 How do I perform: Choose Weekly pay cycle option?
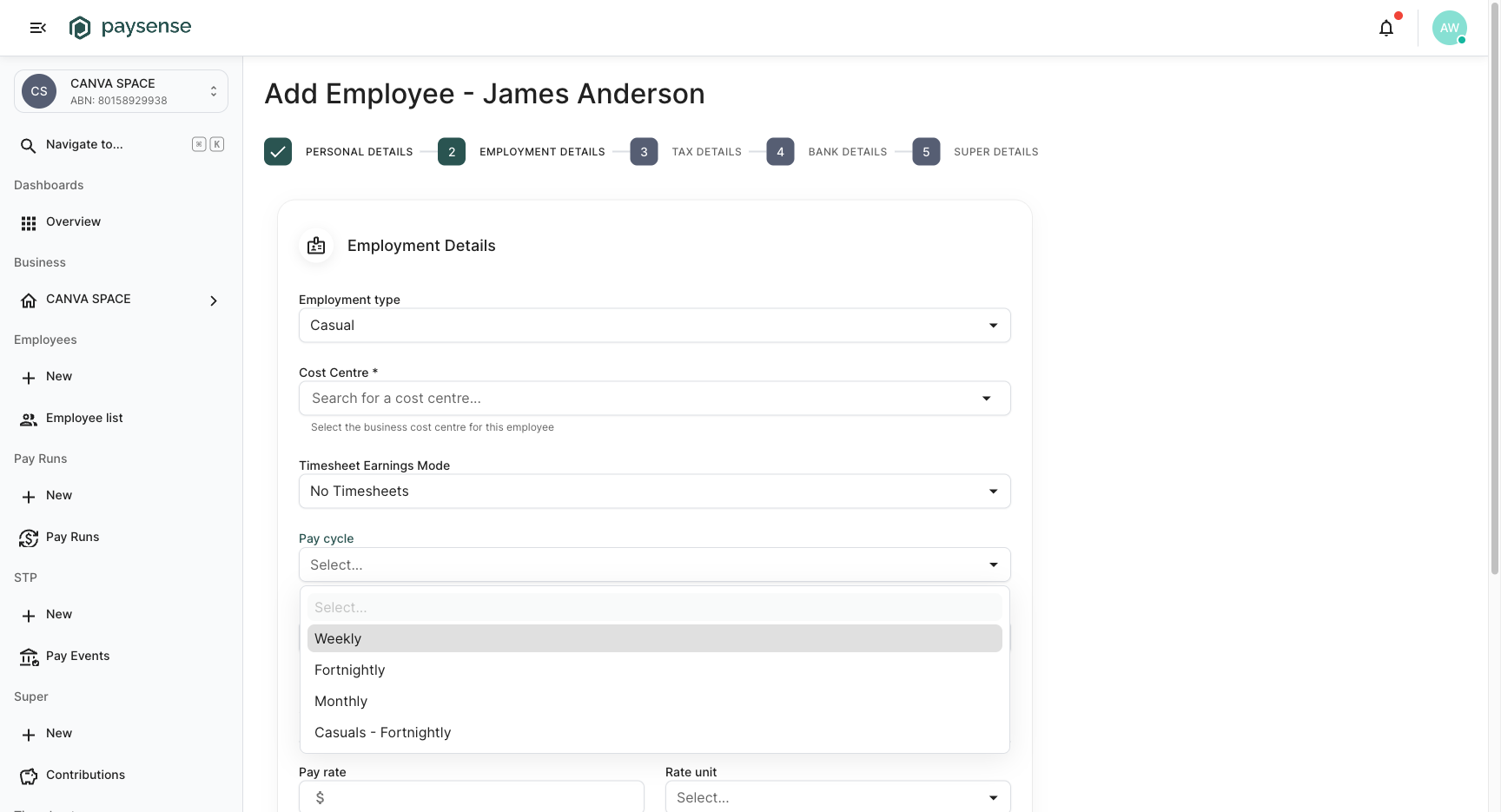pos(655,638)
